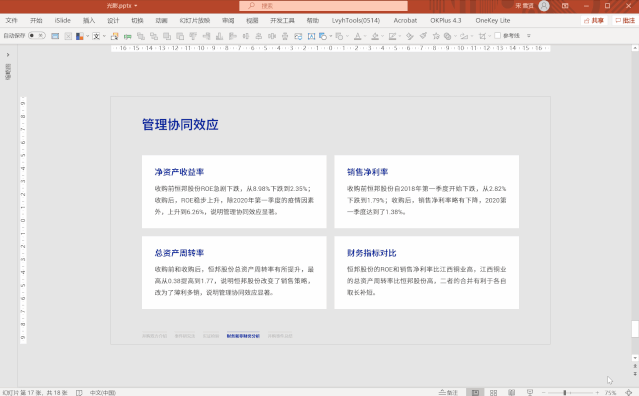Expand the collapsed slide thumbnail pane chevron

tap(8, 55)
